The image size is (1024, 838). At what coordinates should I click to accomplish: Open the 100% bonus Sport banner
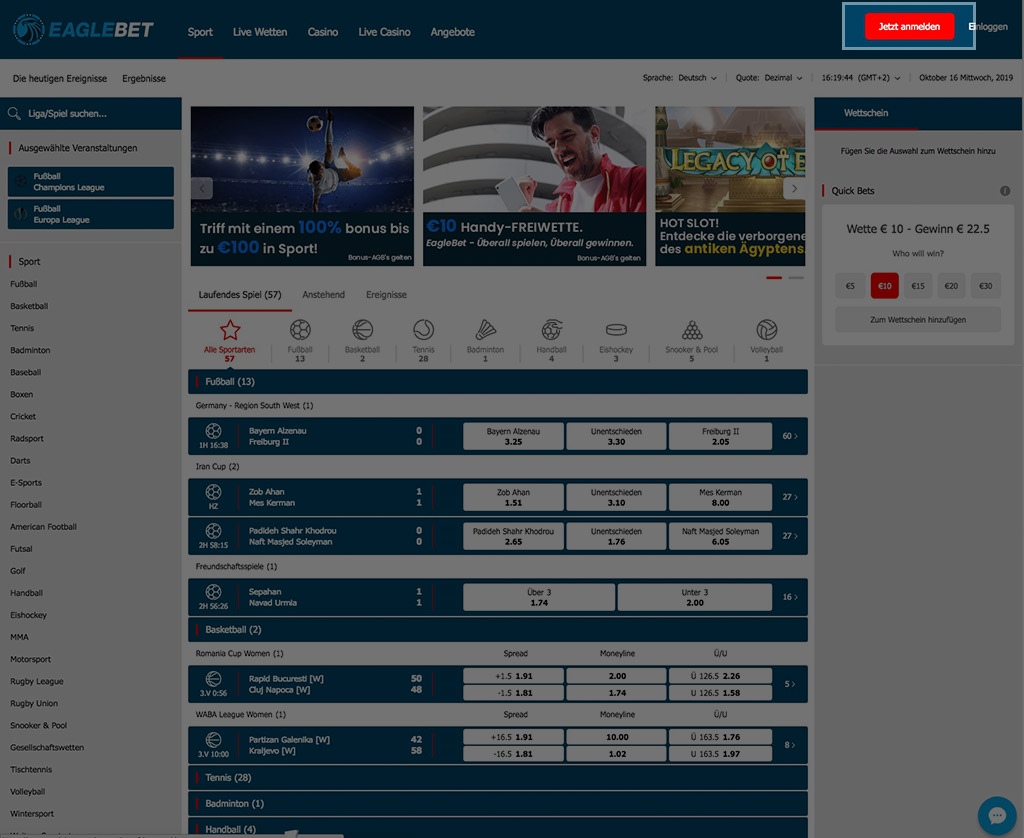point(302,186)
